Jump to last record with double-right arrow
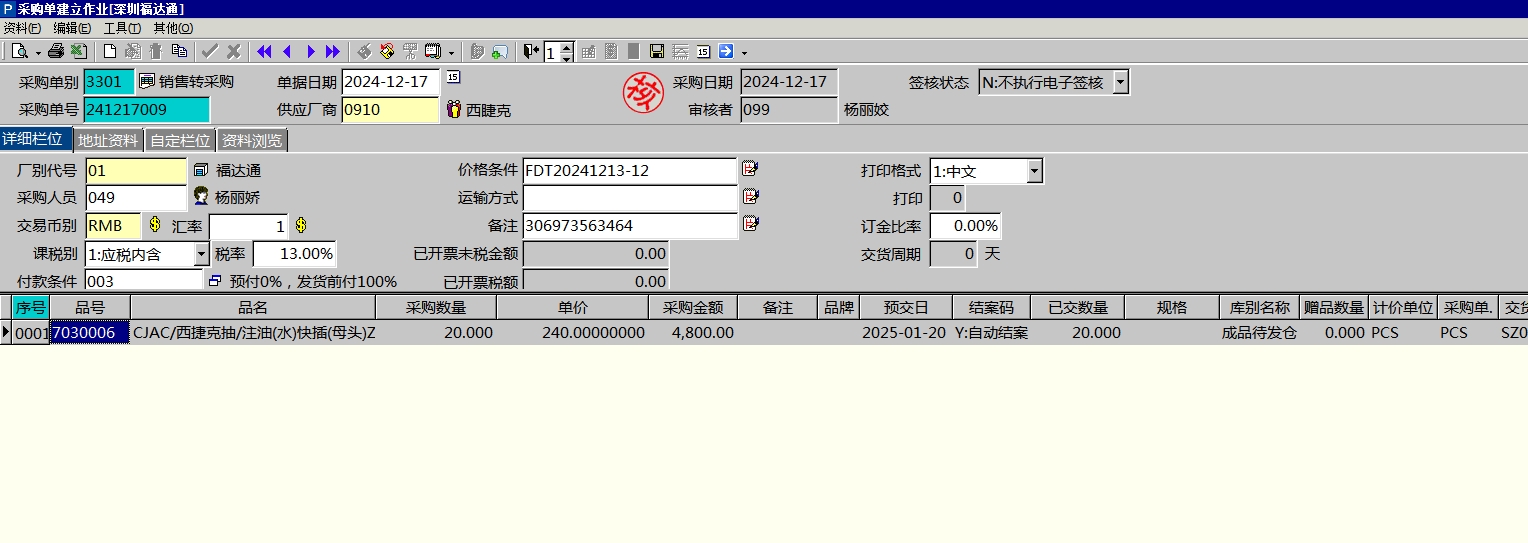This screenshot has width=1528, height=543. click(x=333, y=51)
